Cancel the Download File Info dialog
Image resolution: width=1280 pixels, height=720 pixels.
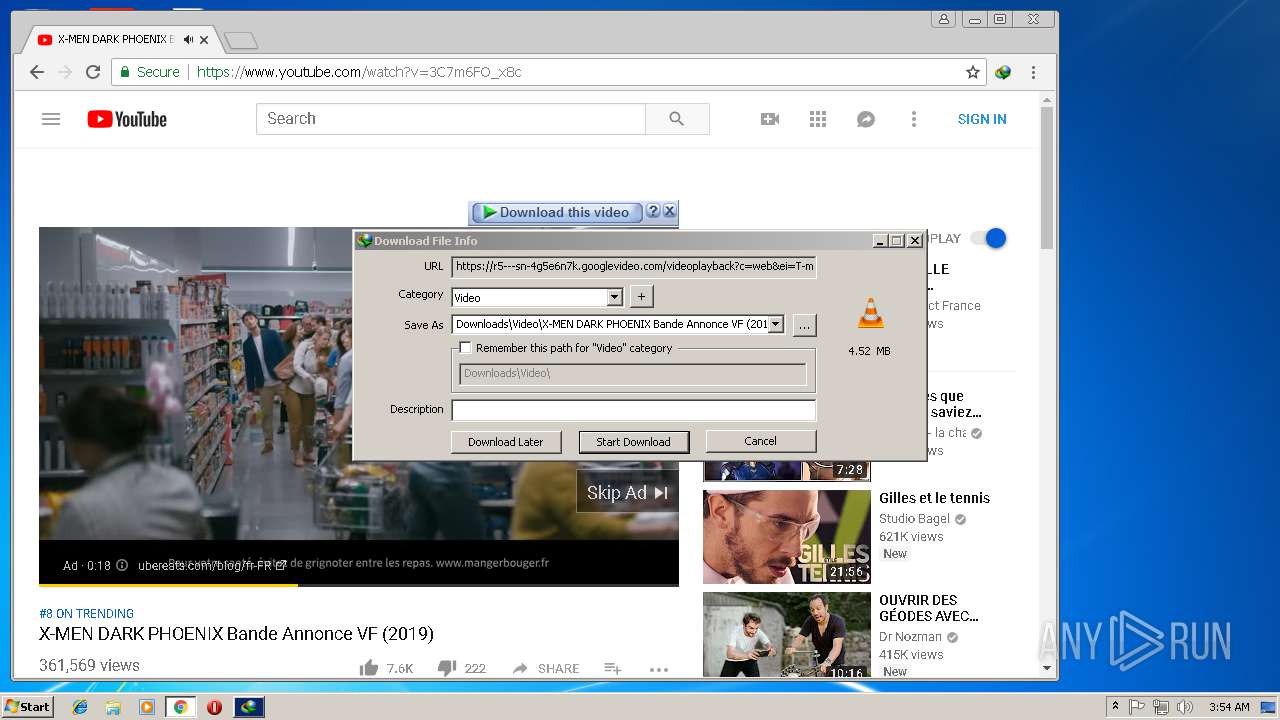click(760, 441)
